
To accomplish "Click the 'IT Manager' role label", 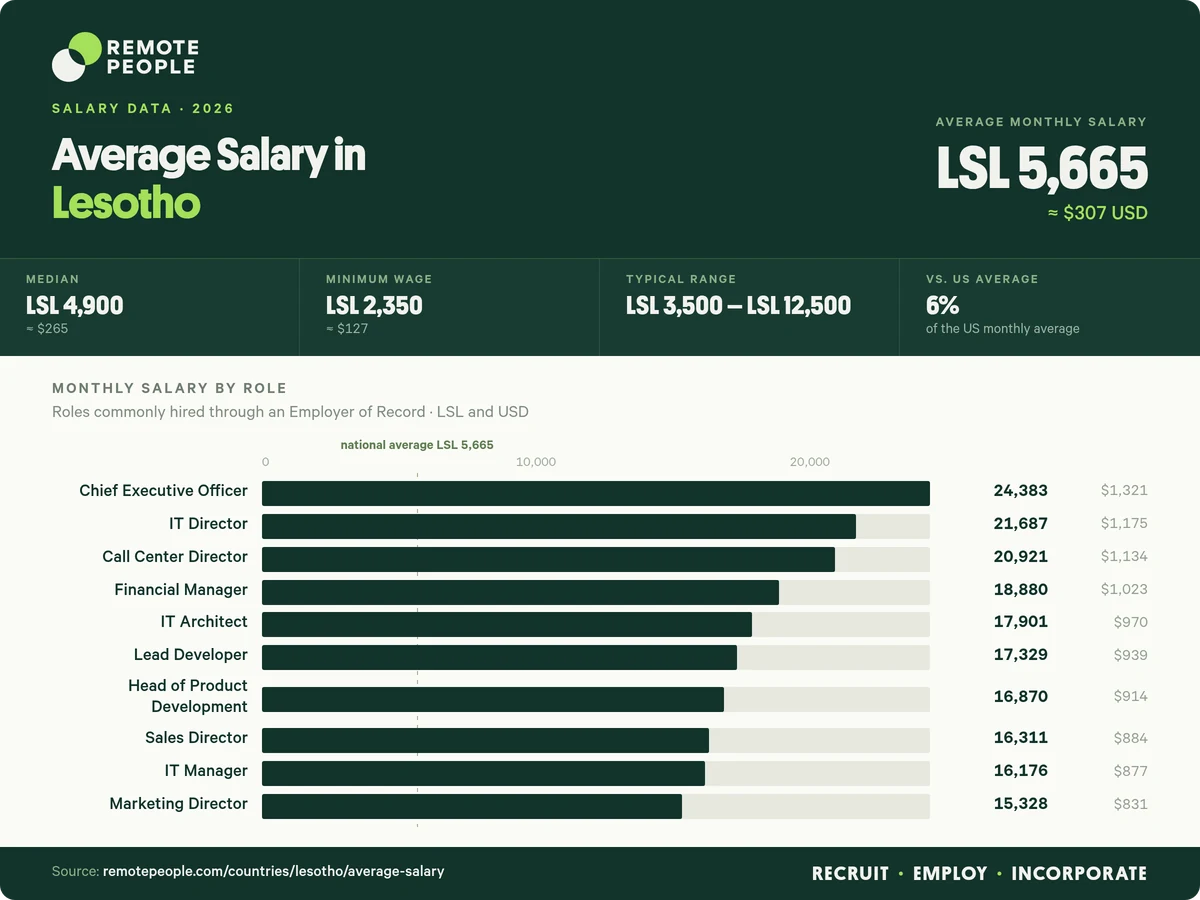I will click(206, 771).
